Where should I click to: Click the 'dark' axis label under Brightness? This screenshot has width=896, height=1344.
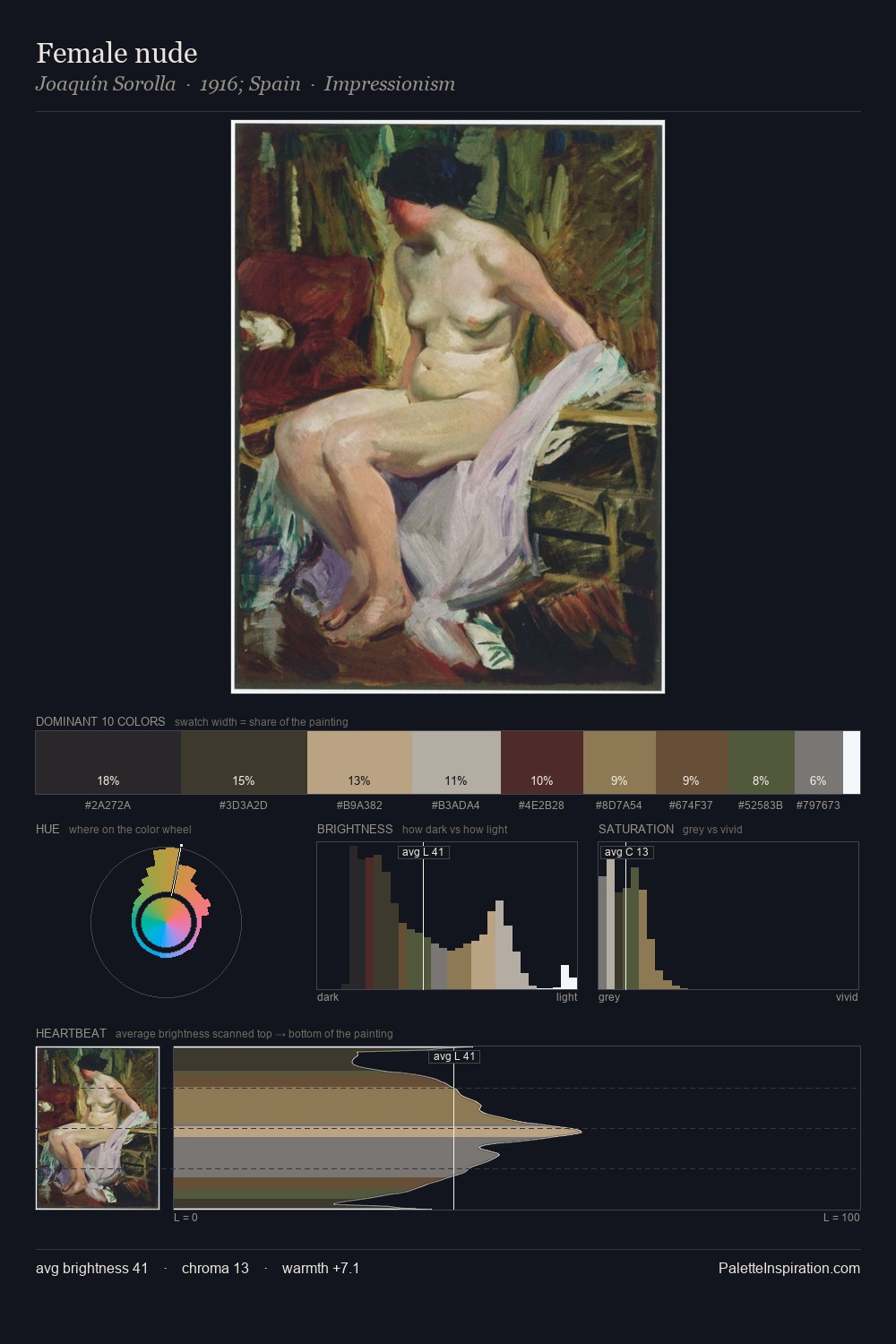click(x=328, y=997)
